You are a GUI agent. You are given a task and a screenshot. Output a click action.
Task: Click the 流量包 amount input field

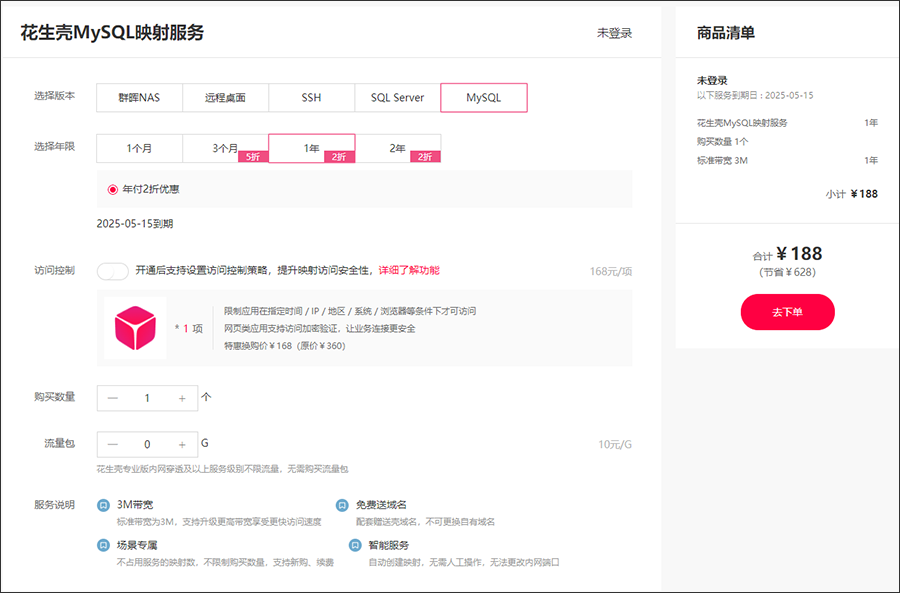coord(147,444)
